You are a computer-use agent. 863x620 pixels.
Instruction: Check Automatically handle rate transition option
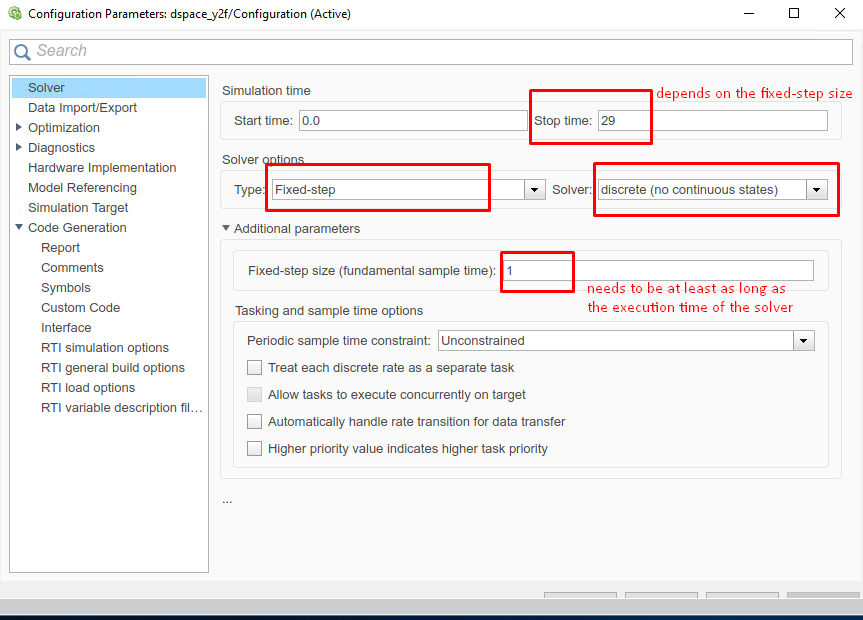[x=255, y=422]
